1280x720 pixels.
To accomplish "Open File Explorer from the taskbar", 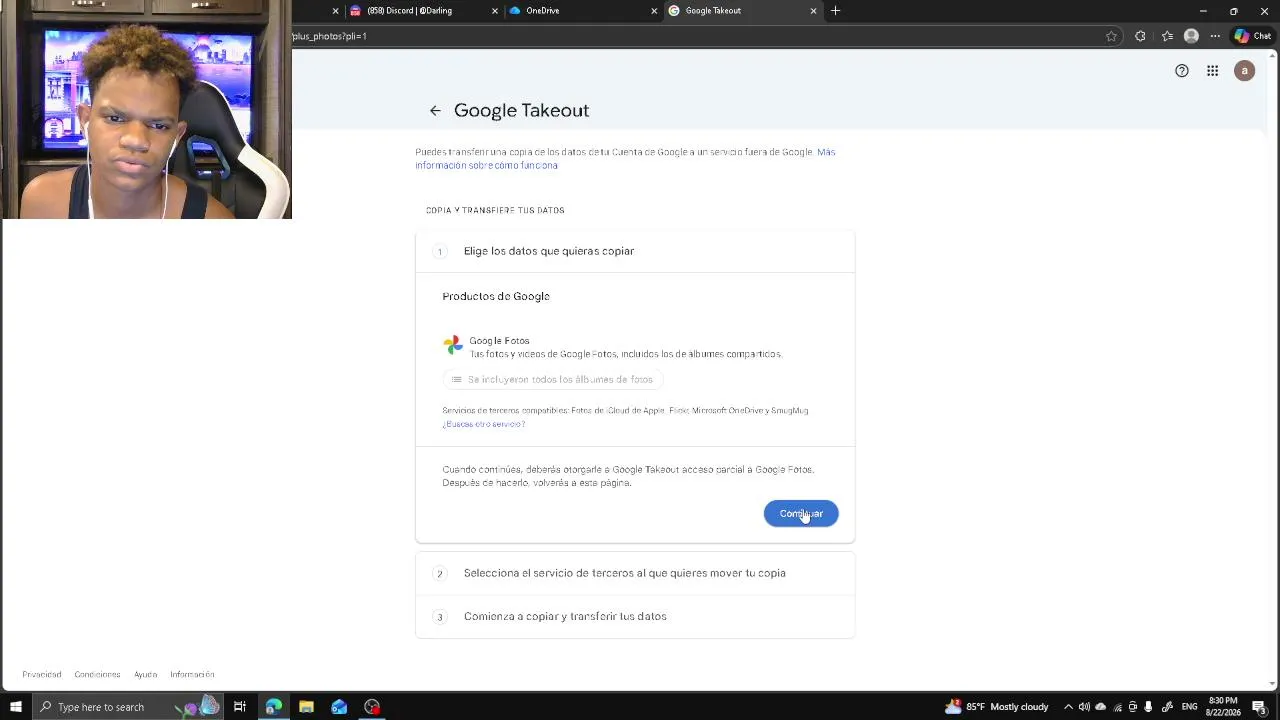I will 306,707.
